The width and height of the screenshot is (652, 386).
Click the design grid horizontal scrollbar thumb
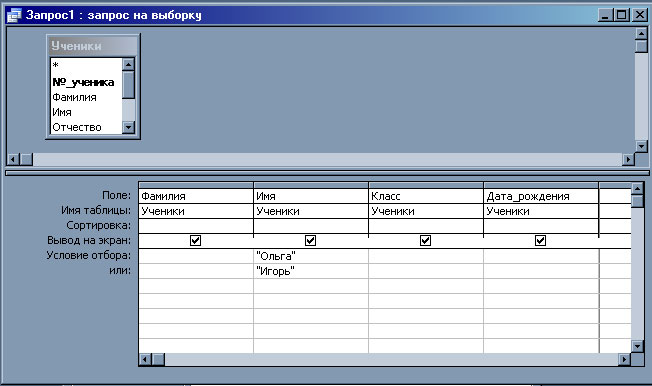pyautogui.click(x=158, y=359)
